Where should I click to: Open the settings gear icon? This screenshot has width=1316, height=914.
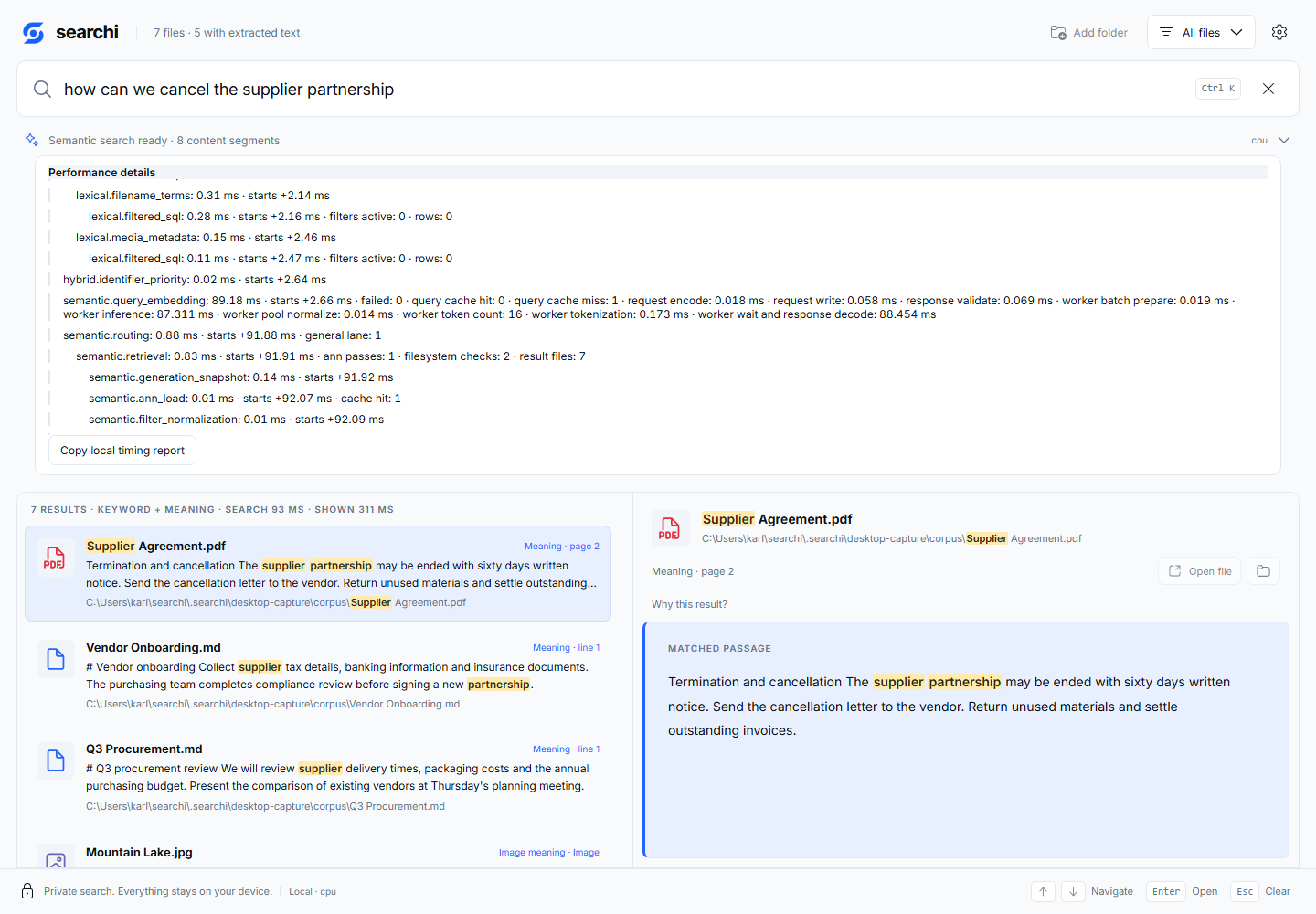click(x=1279, y=32)
